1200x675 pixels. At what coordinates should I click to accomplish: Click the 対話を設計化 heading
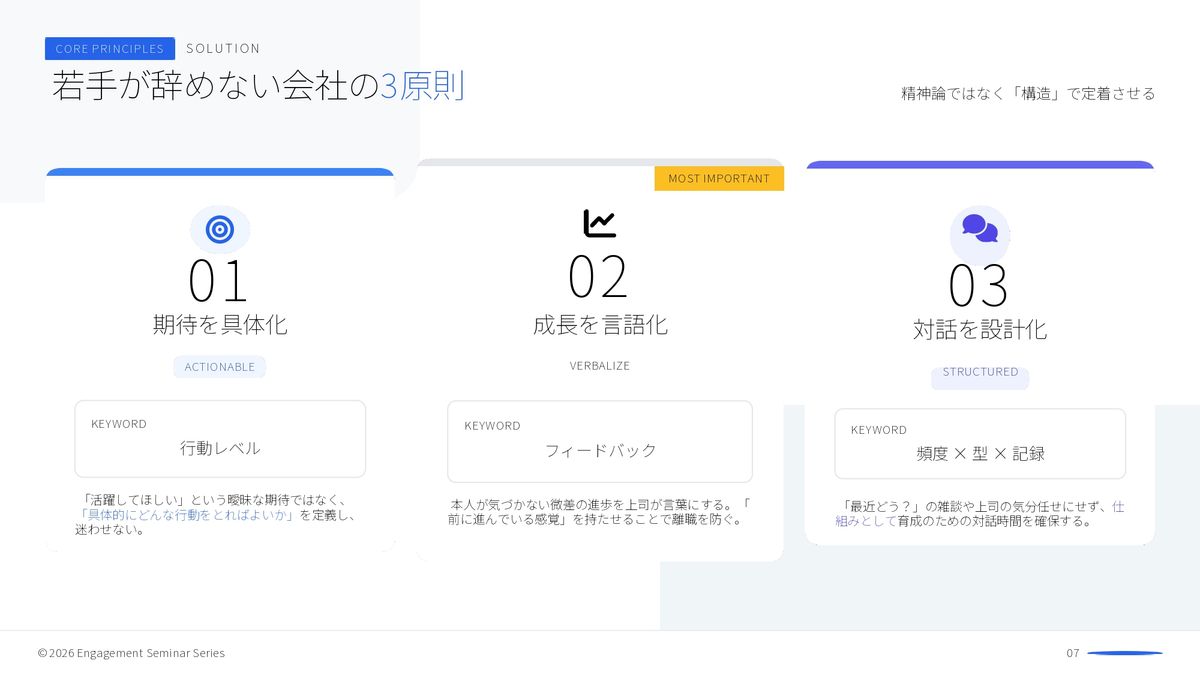[x=980, y=330]
